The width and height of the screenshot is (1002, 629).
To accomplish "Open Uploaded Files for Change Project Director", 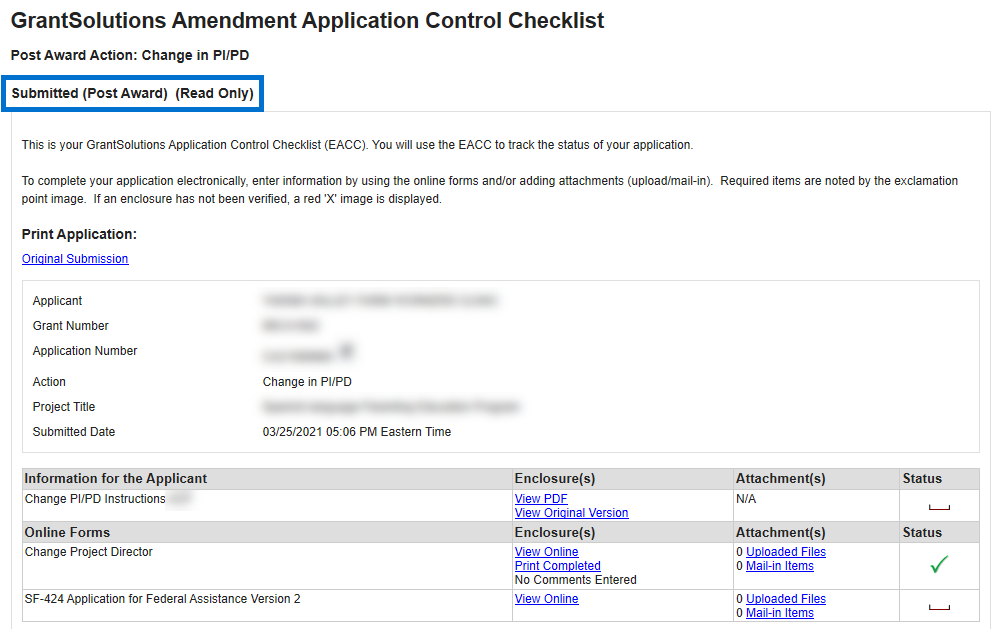I will [x=786, y=552].
